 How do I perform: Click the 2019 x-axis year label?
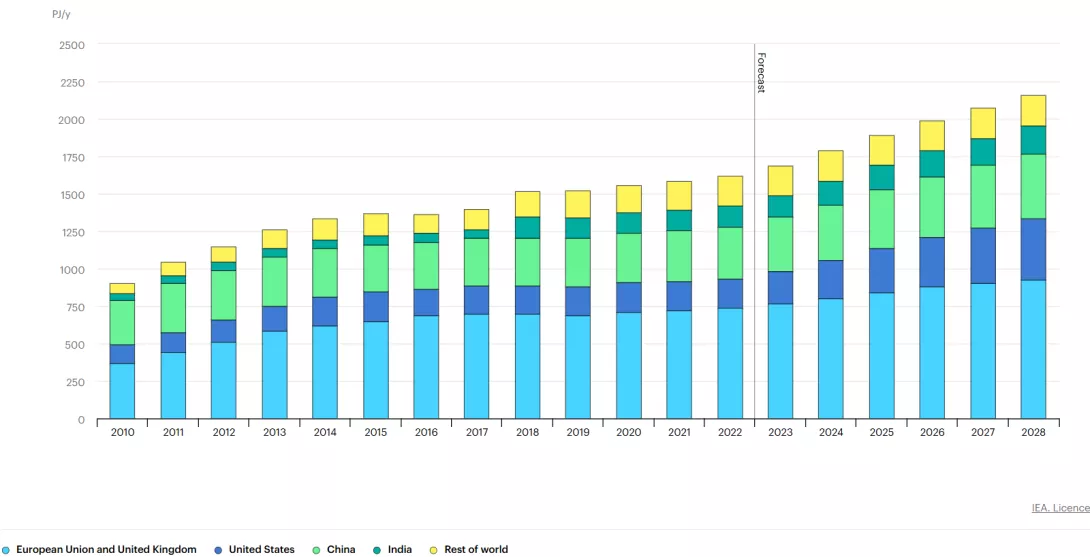pyautogui.click(x=578, y=433)
